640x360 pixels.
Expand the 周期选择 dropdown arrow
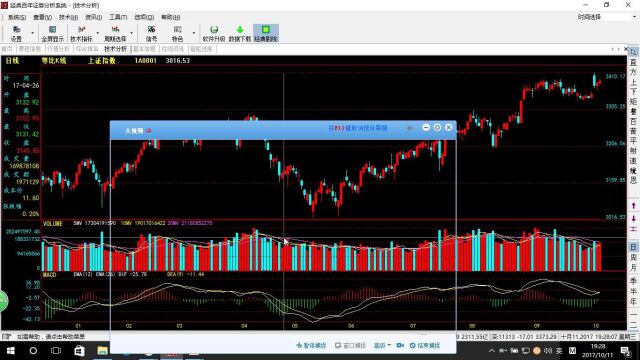tap(131, 33)
